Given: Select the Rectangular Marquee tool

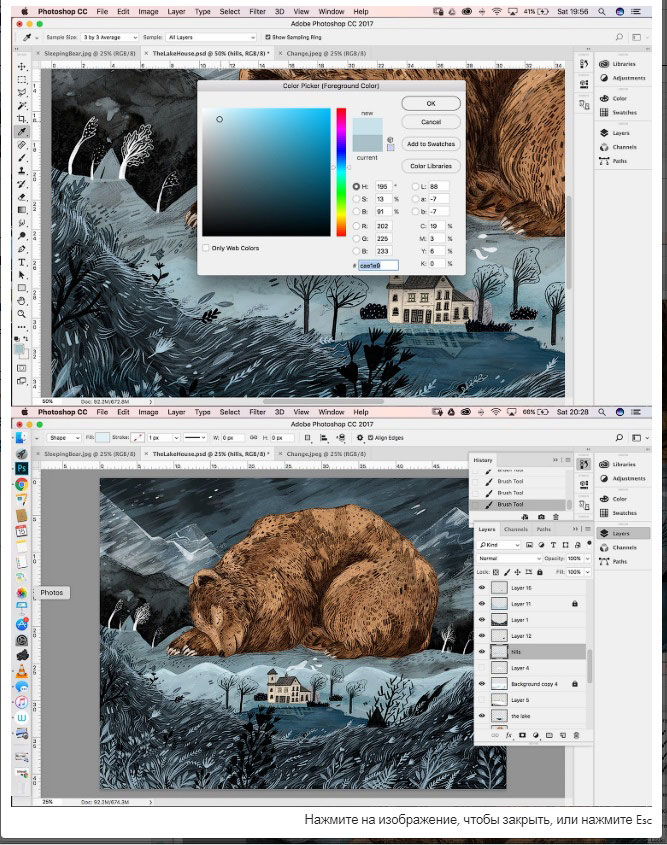Looking at the screenshot, I should coord(22,80).
